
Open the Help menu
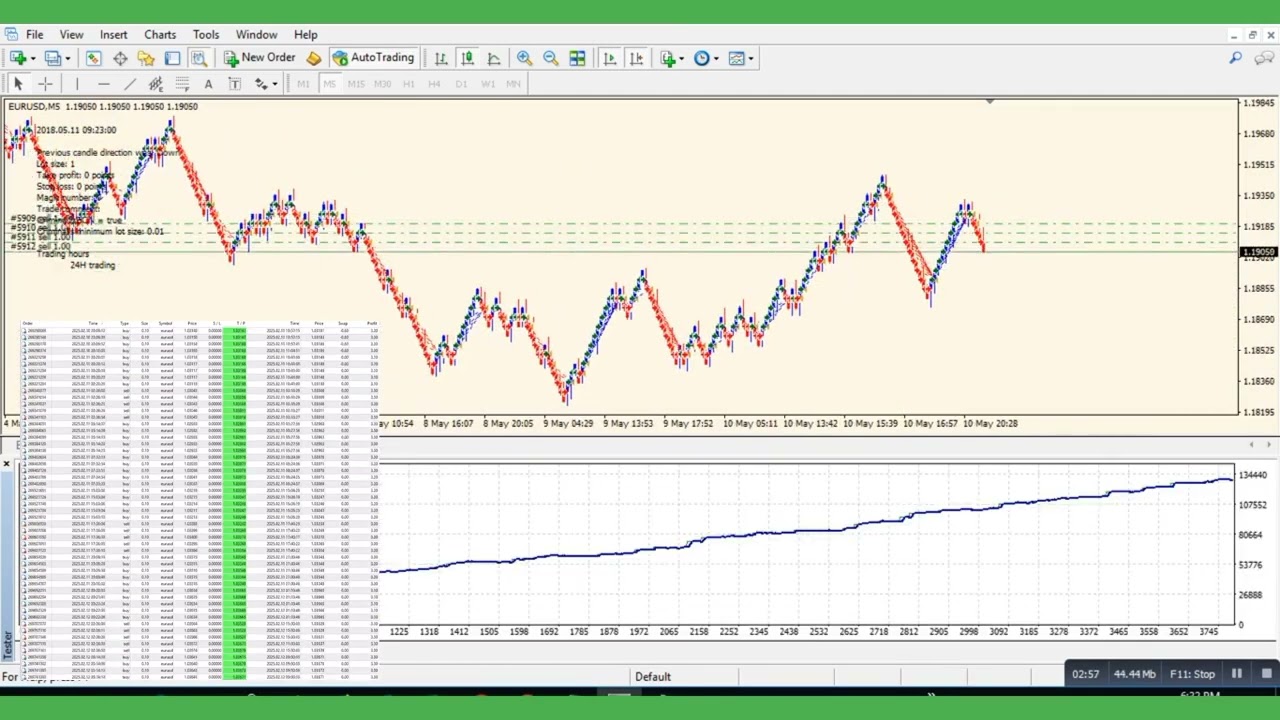tap(306, 34)
